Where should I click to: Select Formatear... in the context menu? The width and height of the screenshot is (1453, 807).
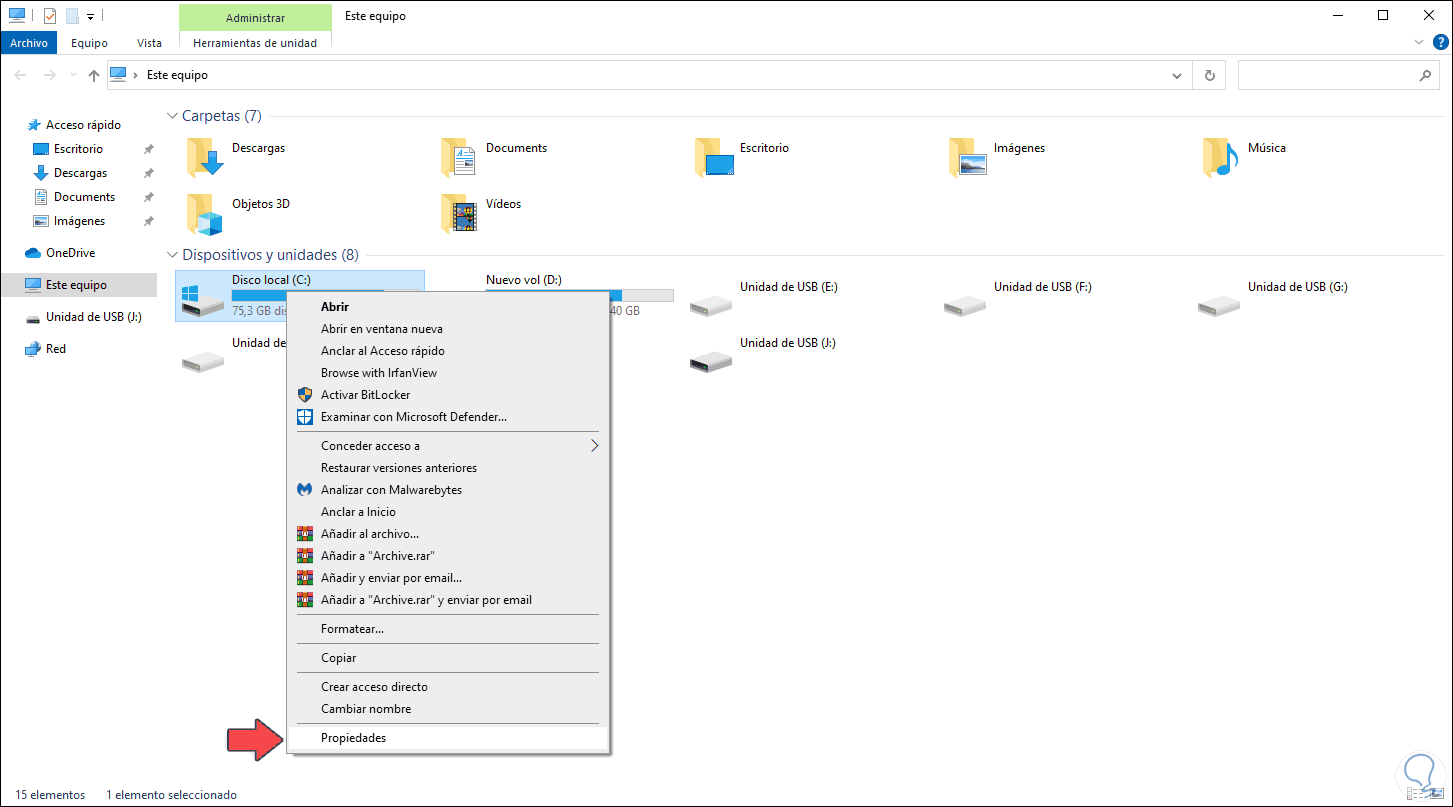click(x=352, y=629)
